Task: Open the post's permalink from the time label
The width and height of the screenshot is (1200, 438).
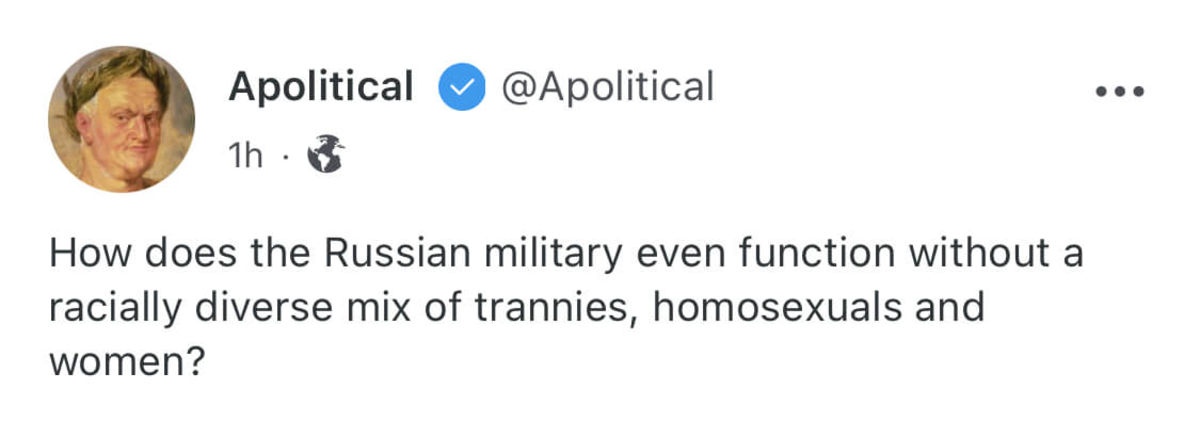Action: (x=246, y=155)
